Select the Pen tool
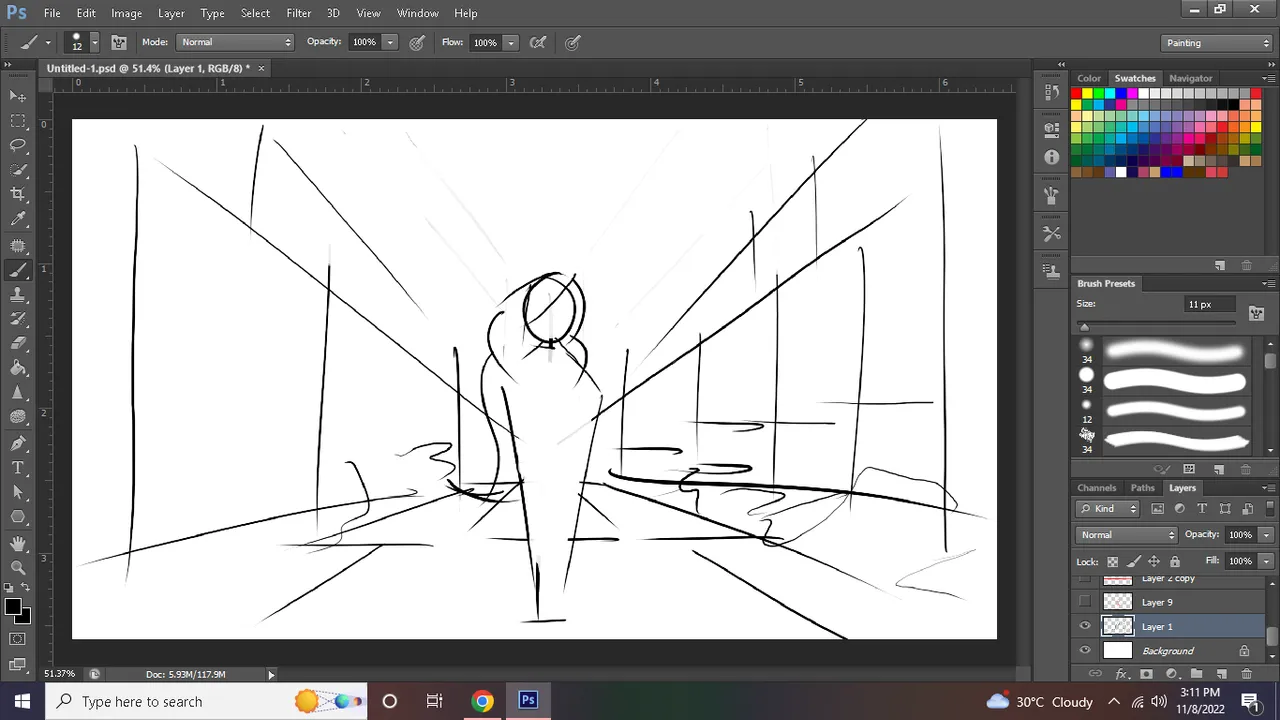This screenshot has width=1280, height=720. pyautogui.click(x=18, y=443)
